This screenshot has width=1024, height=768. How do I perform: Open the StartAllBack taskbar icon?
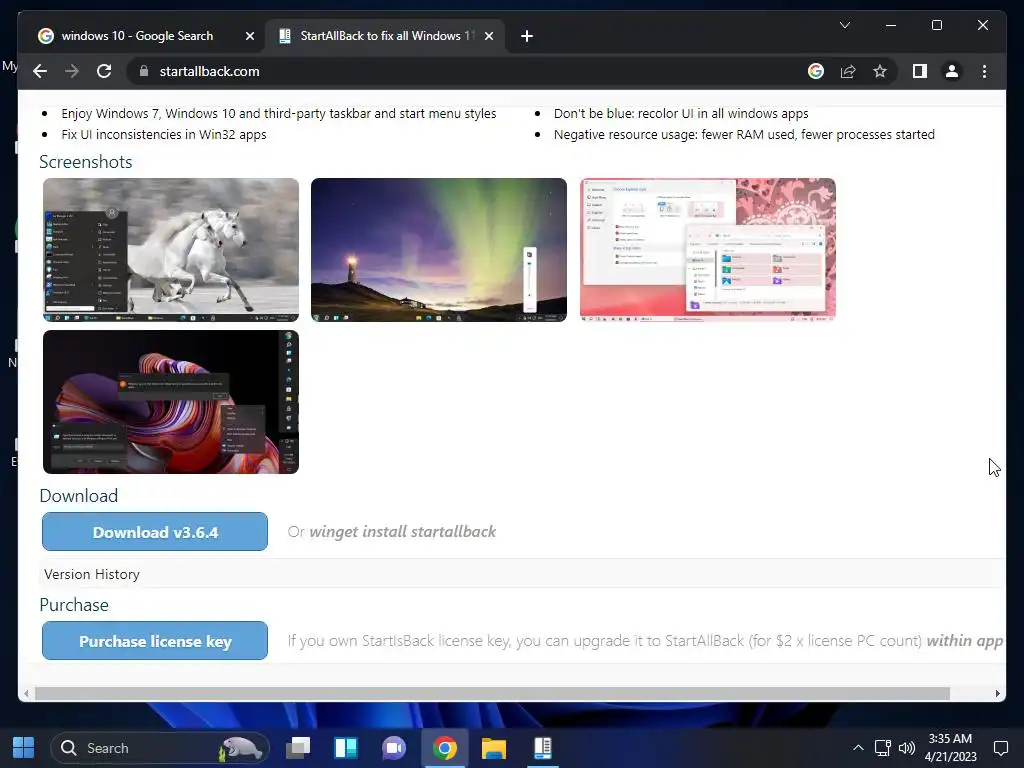543,748
